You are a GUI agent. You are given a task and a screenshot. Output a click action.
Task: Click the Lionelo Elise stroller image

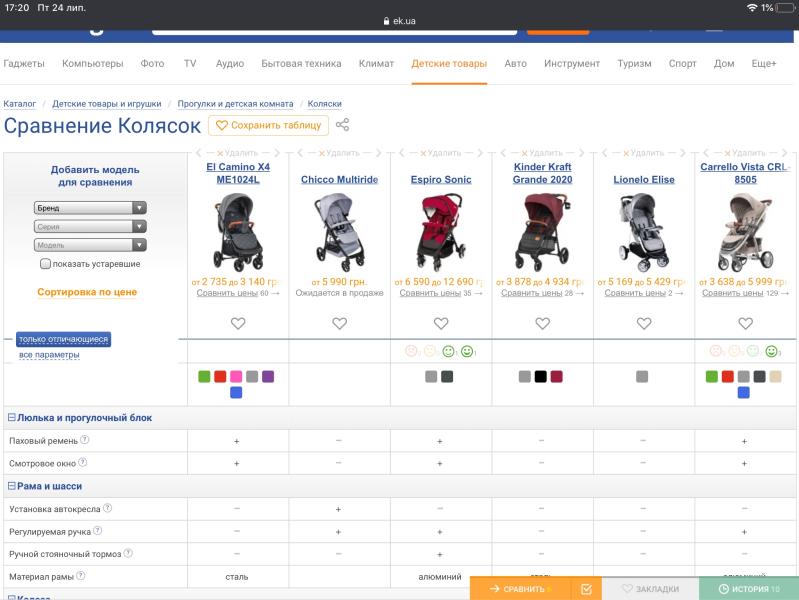pos(644,232)
